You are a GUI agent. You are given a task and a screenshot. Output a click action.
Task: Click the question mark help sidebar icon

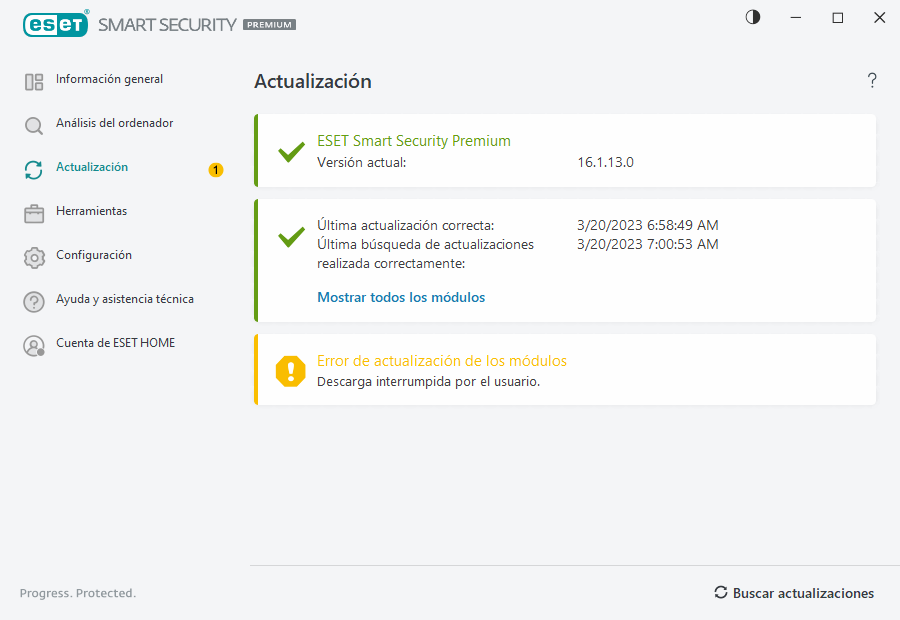coord(33,299)
